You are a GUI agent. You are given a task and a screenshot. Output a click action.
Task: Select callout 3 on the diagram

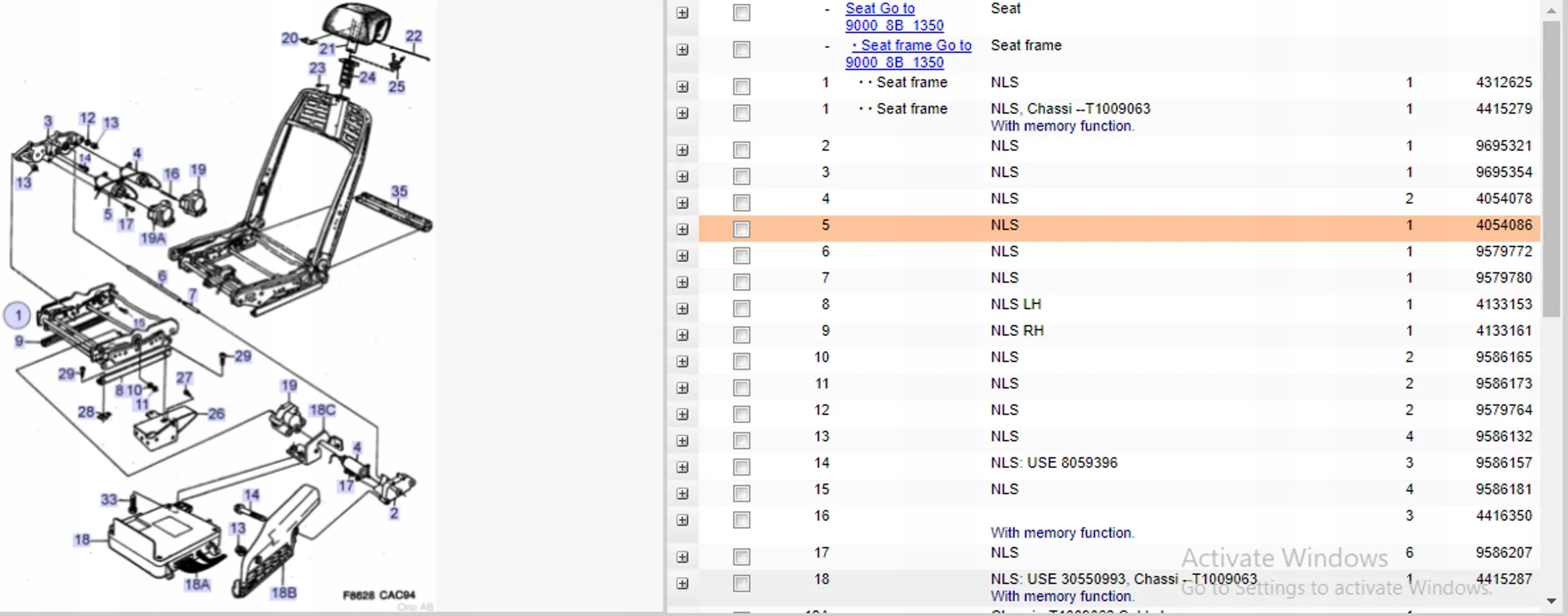pyautogui.click(x=48, y=121)
